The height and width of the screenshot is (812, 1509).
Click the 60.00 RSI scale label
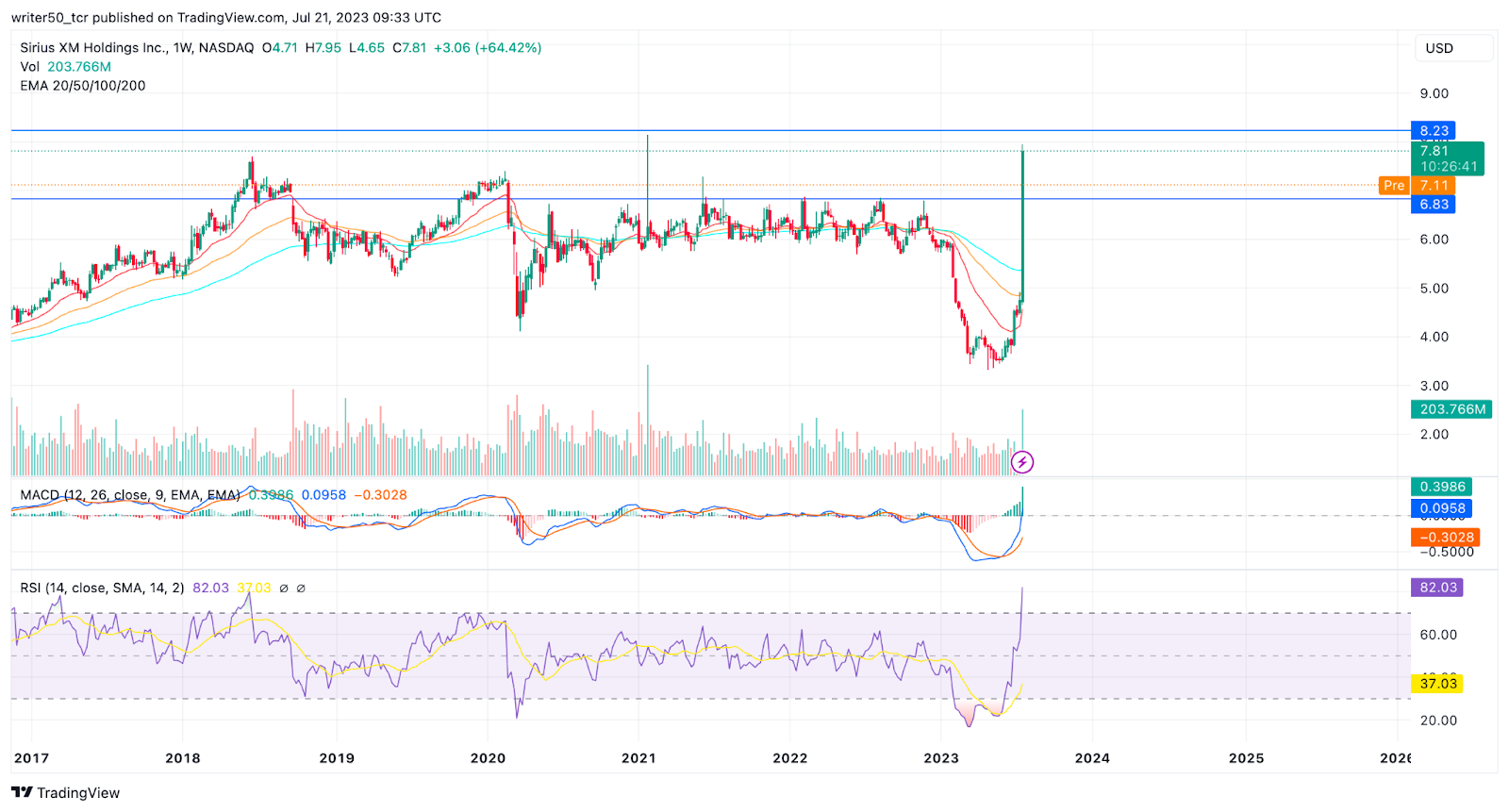click(x=1438, y=635)
